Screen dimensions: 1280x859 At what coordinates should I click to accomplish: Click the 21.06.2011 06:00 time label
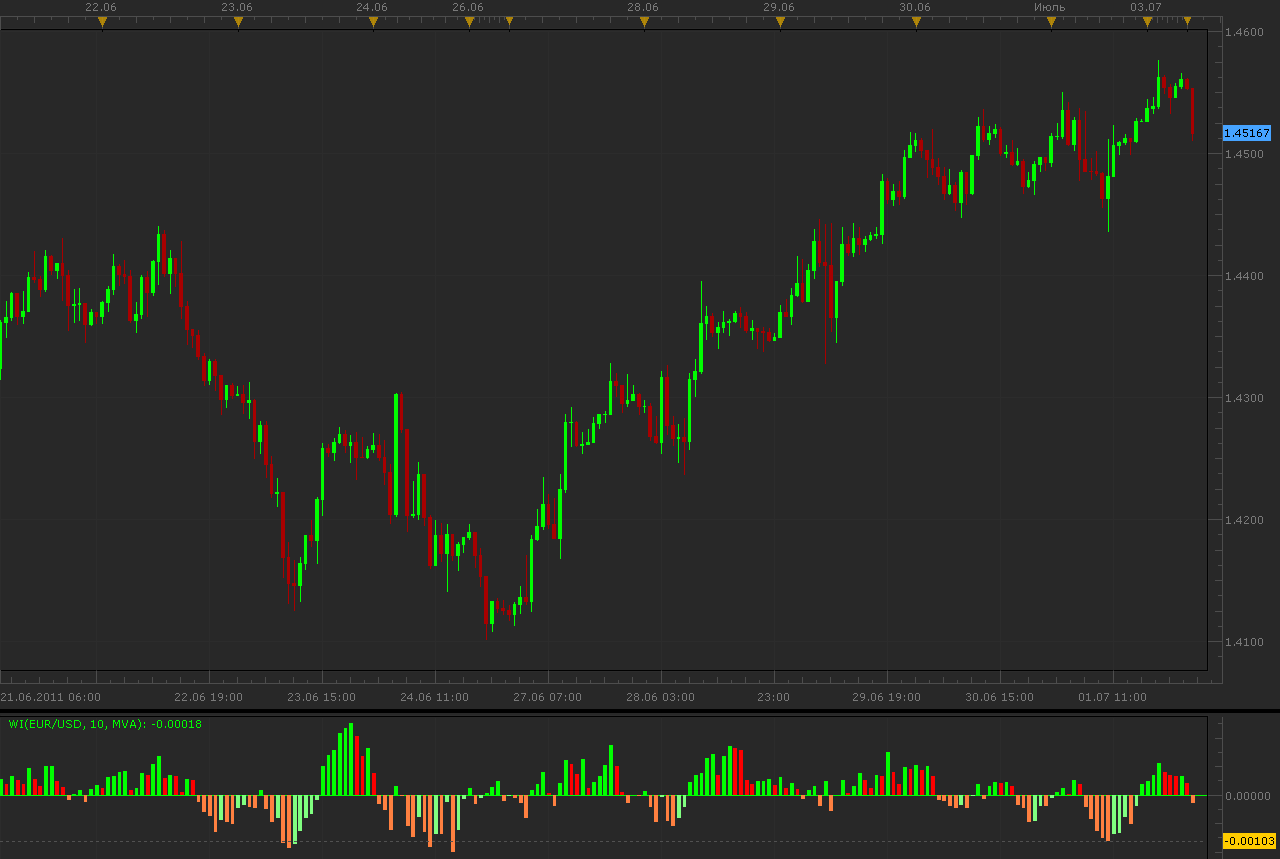(x=51, y=697)
